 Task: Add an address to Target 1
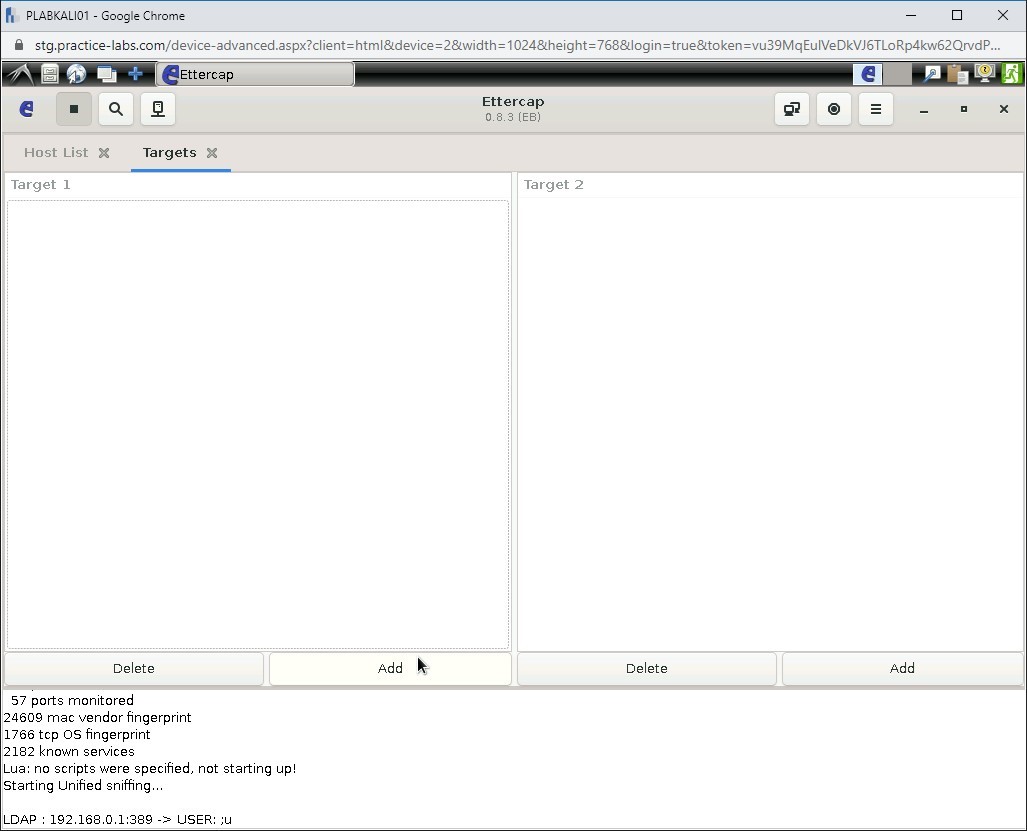(x=389, y=668)
